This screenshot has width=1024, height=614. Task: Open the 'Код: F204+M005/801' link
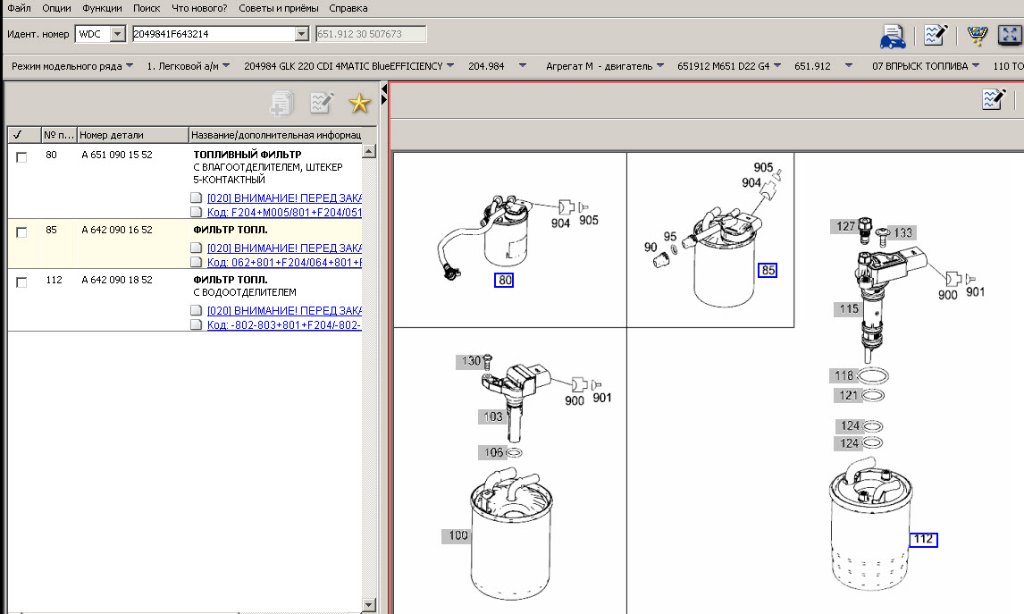pyautogui.click(x=284, y=212)
